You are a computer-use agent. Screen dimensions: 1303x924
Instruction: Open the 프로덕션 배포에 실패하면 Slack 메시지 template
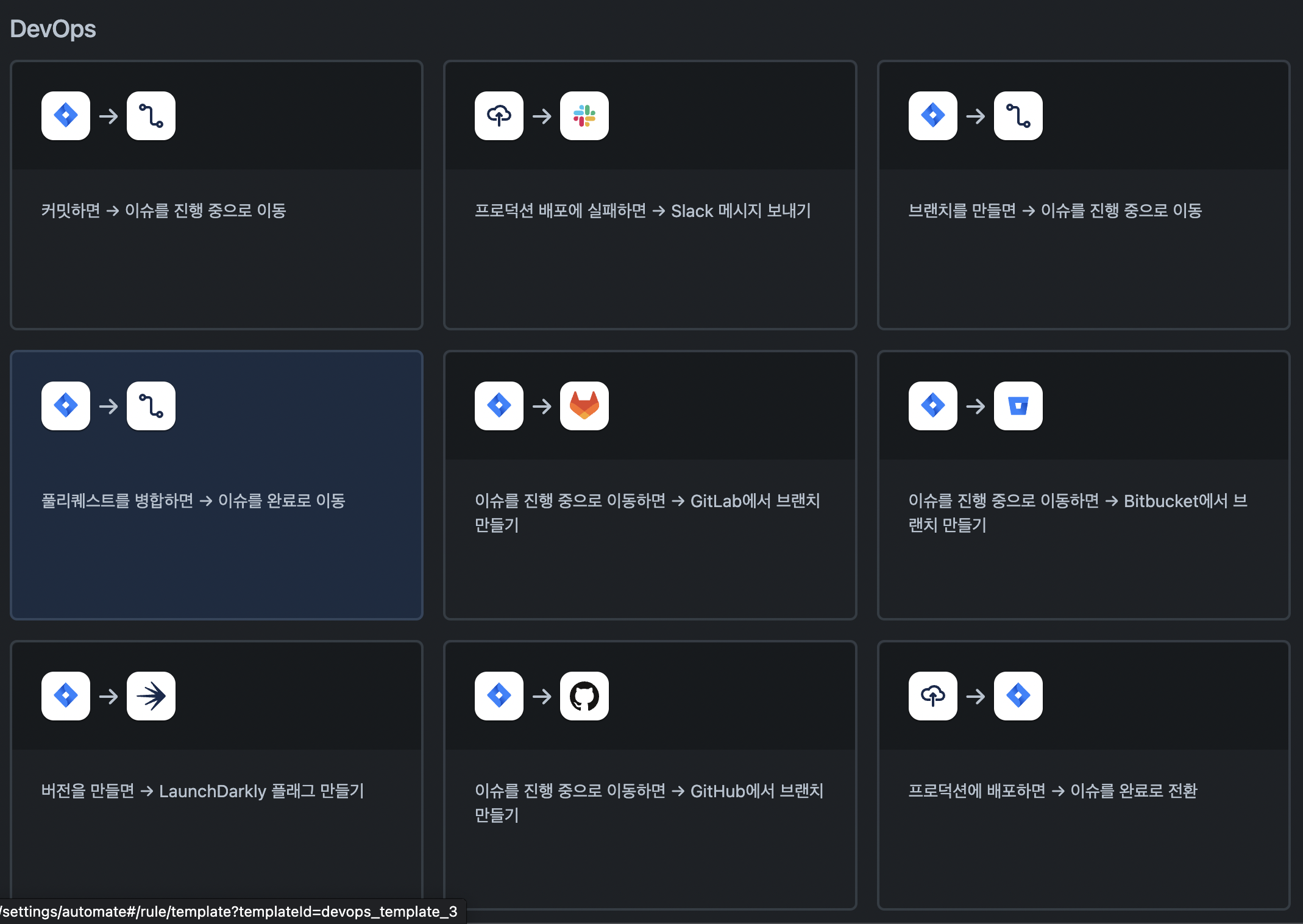coord(642,211)
